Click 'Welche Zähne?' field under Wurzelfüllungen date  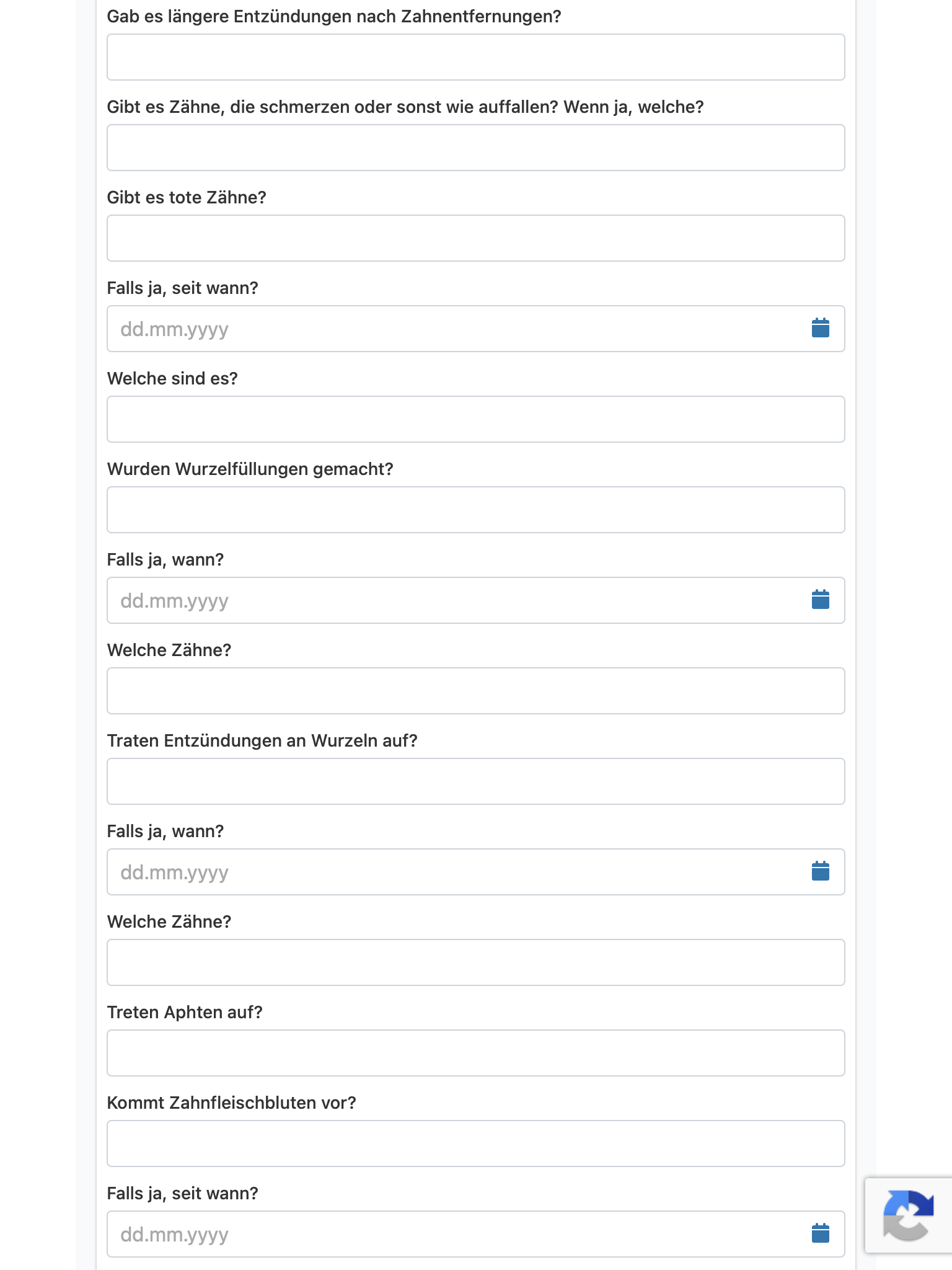click(475, 691)
